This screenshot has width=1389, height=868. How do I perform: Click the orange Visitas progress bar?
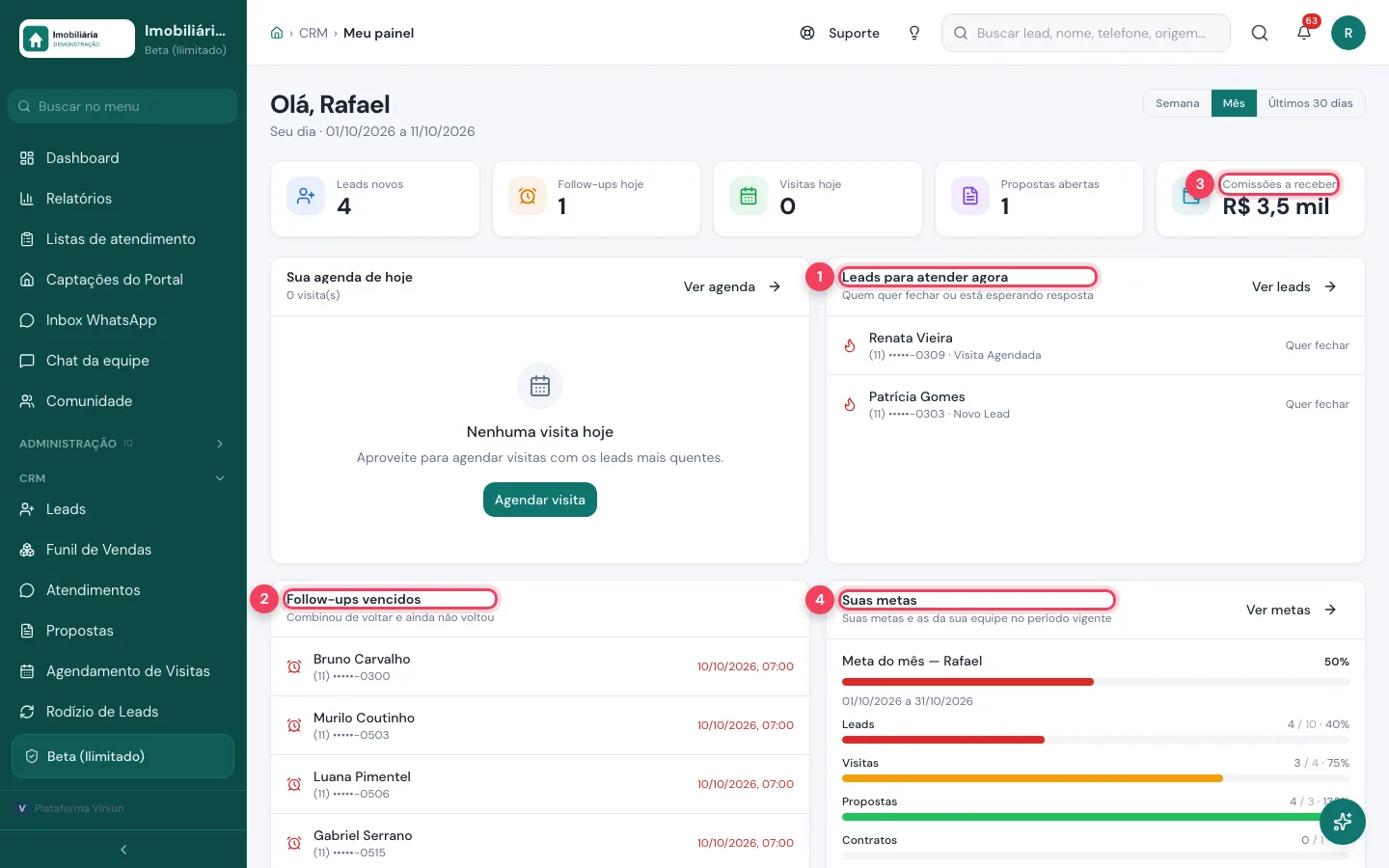pos(1096,778)
